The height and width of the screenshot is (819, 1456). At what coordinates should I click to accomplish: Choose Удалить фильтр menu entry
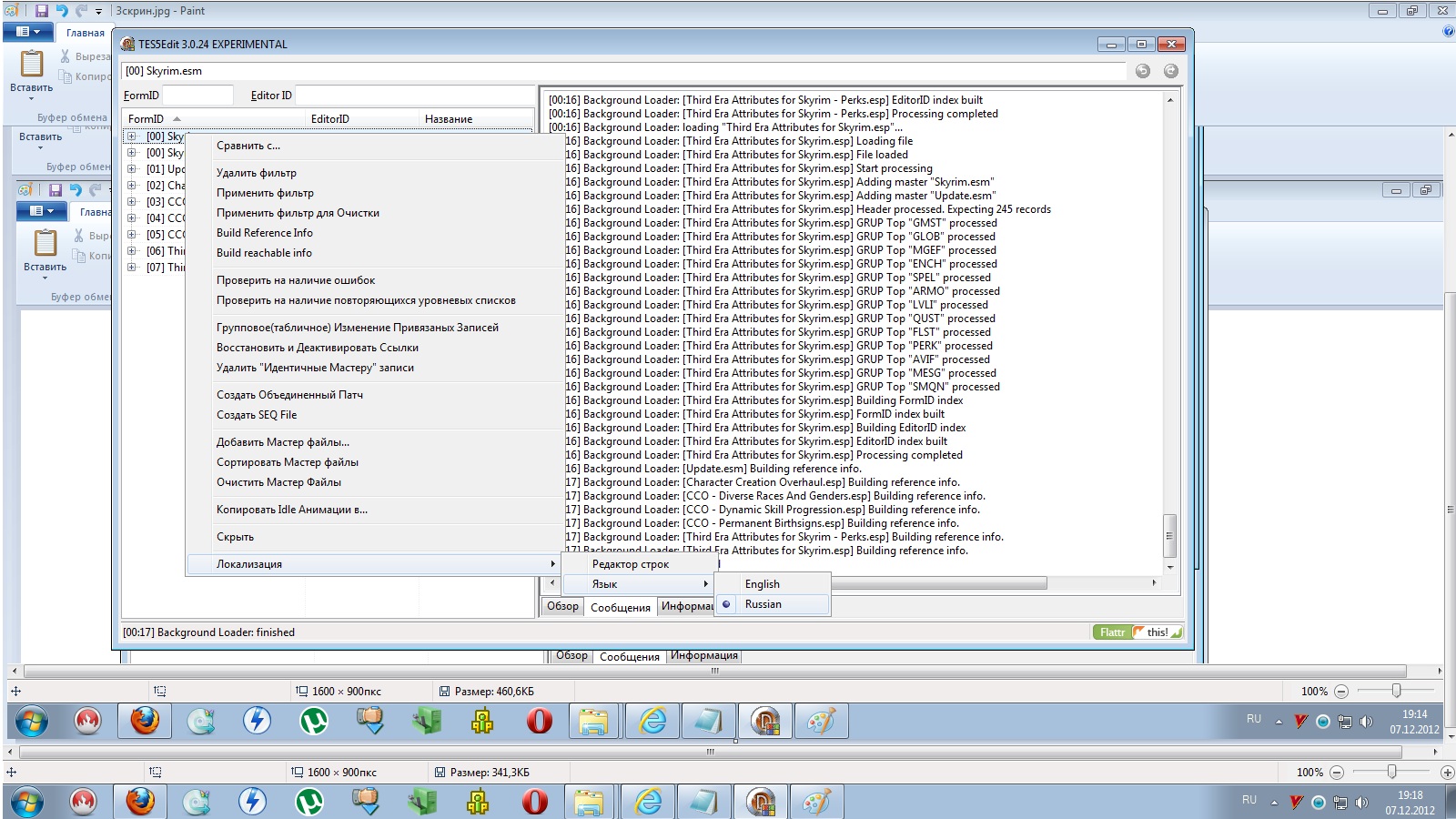tap(374, 173)
